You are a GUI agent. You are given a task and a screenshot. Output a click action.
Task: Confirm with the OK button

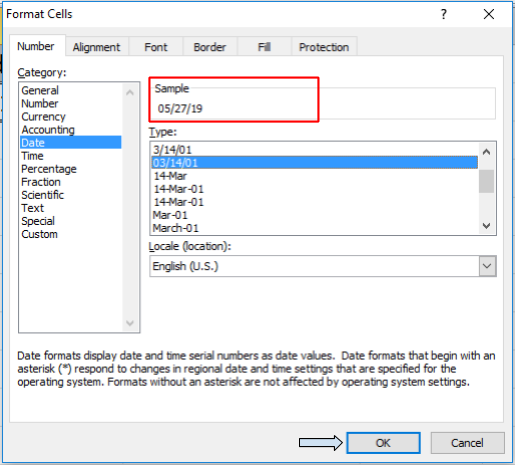coord(383,443)
